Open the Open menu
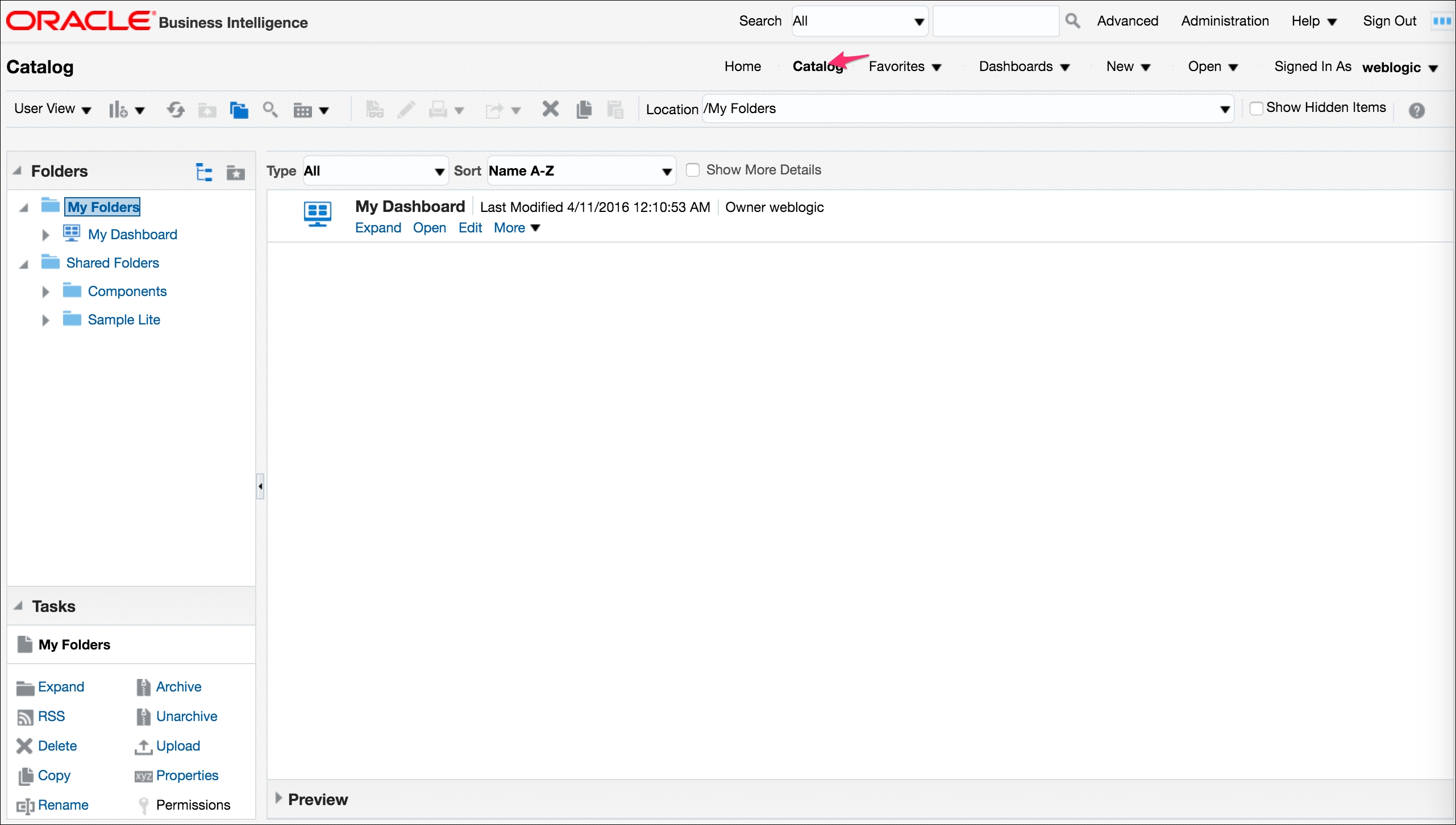 coord(1213,66)
